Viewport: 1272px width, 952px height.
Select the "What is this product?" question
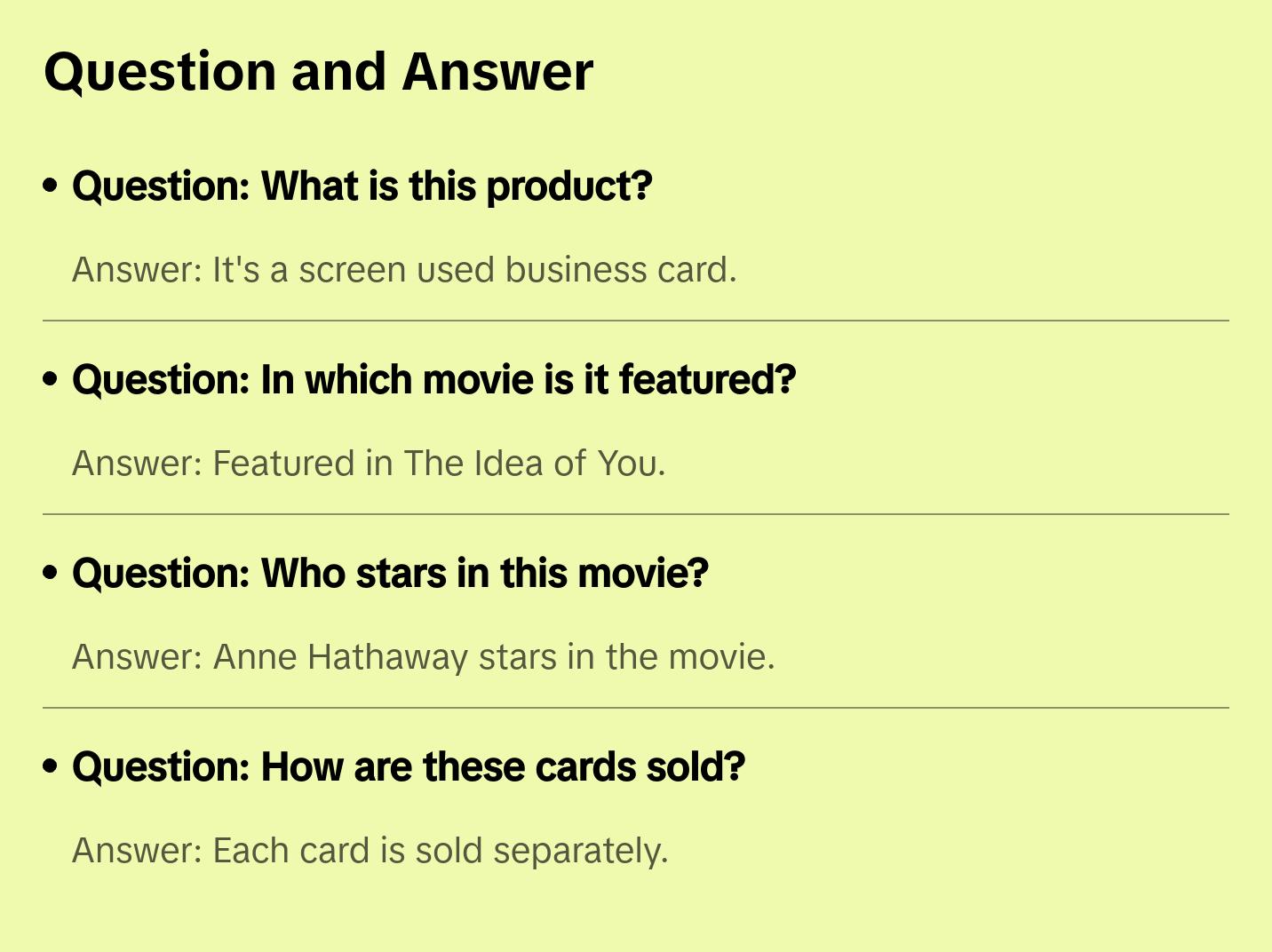362,186
